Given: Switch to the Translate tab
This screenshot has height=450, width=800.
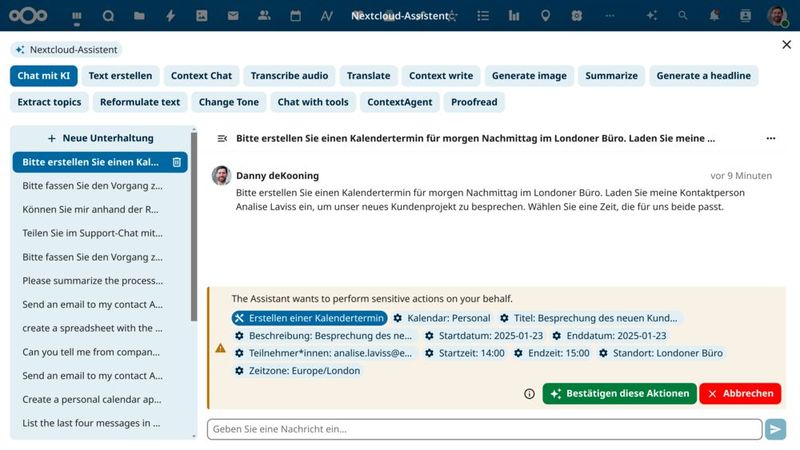Looking at the screenshot, I should point(368,76).
